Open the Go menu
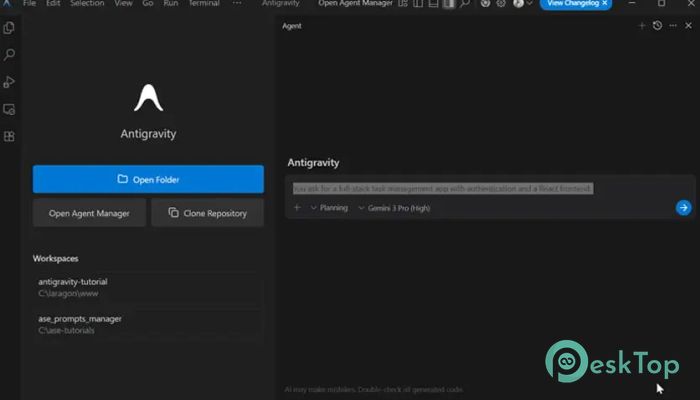Image resolution: width=700 pixels, height=400 pixels. [148, 3]
